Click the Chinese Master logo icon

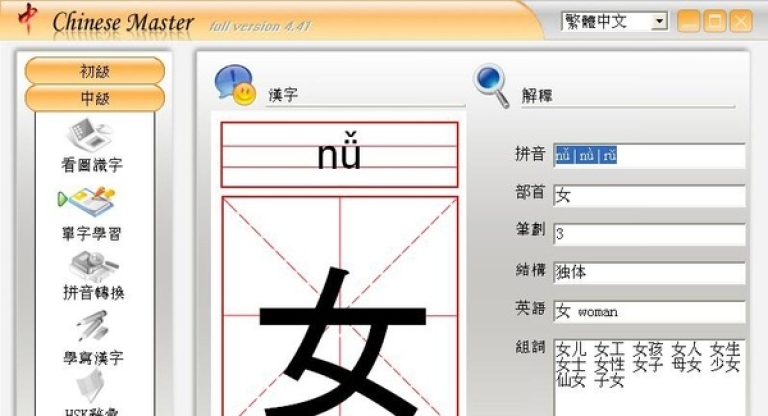point(27,19)
